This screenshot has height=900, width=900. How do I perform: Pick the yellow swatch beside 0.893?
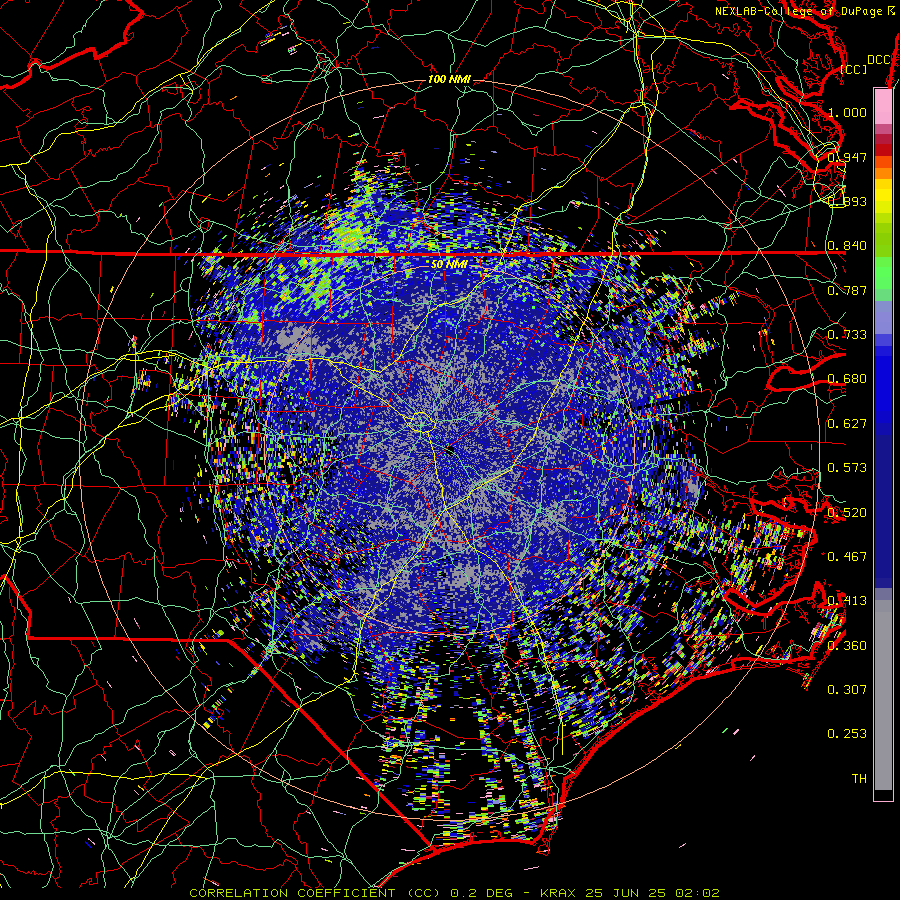pyautogui.click(x=883, y=197)
